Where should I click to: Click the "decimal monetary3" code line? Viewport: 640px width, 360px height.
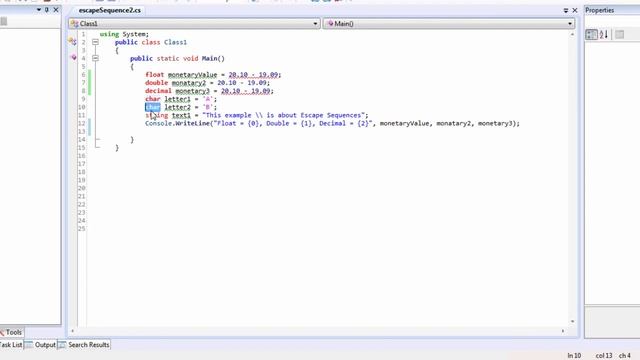click(209, 91)
